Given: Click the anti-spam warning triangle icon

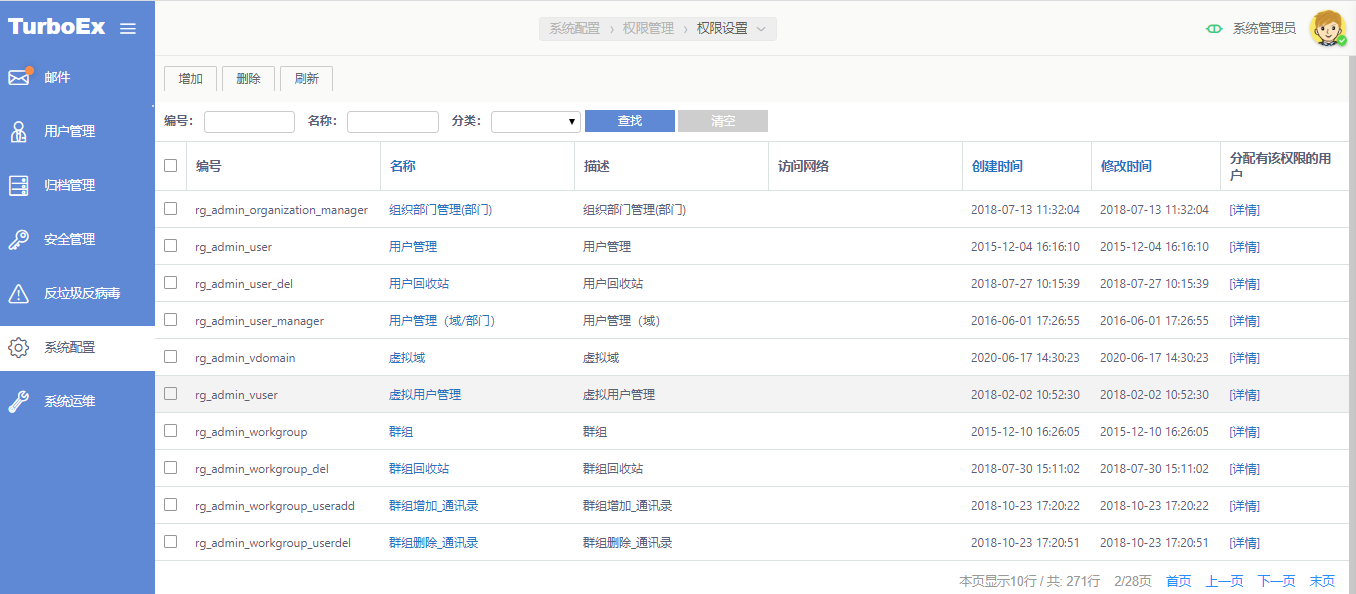Looking at the screenshot, I should (x=19, y=294).
